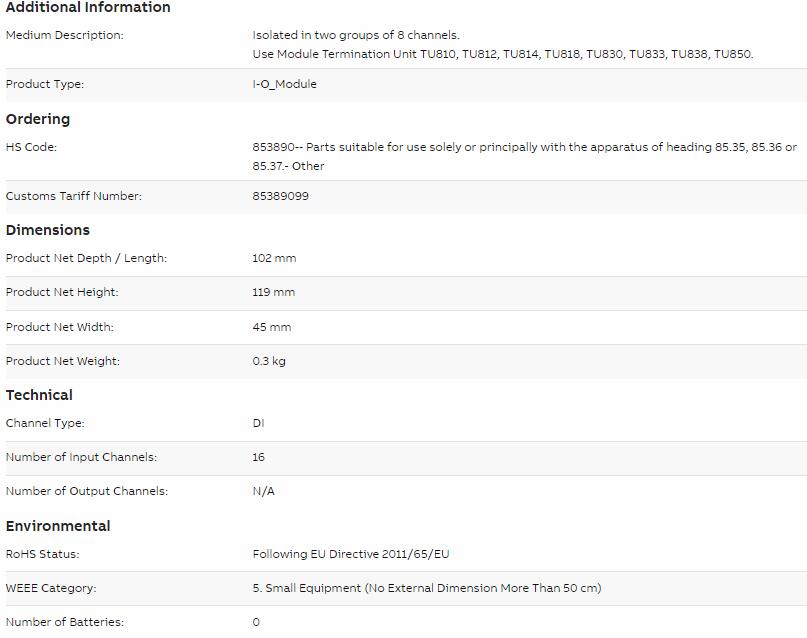
Task: Click the Medium Description label
Action: click(65, 35)
